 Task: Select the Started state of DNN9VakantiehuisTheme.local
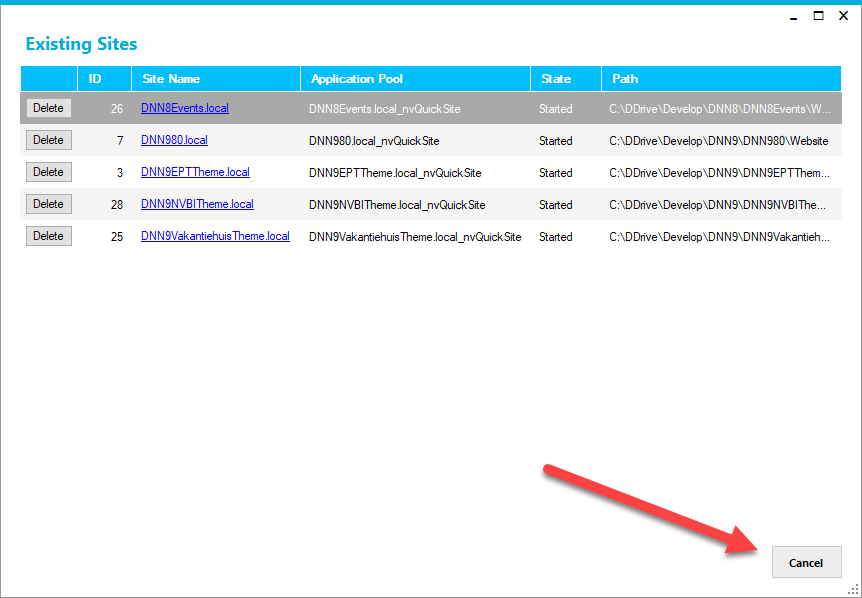pyautogui.click(x=566, y=236)
